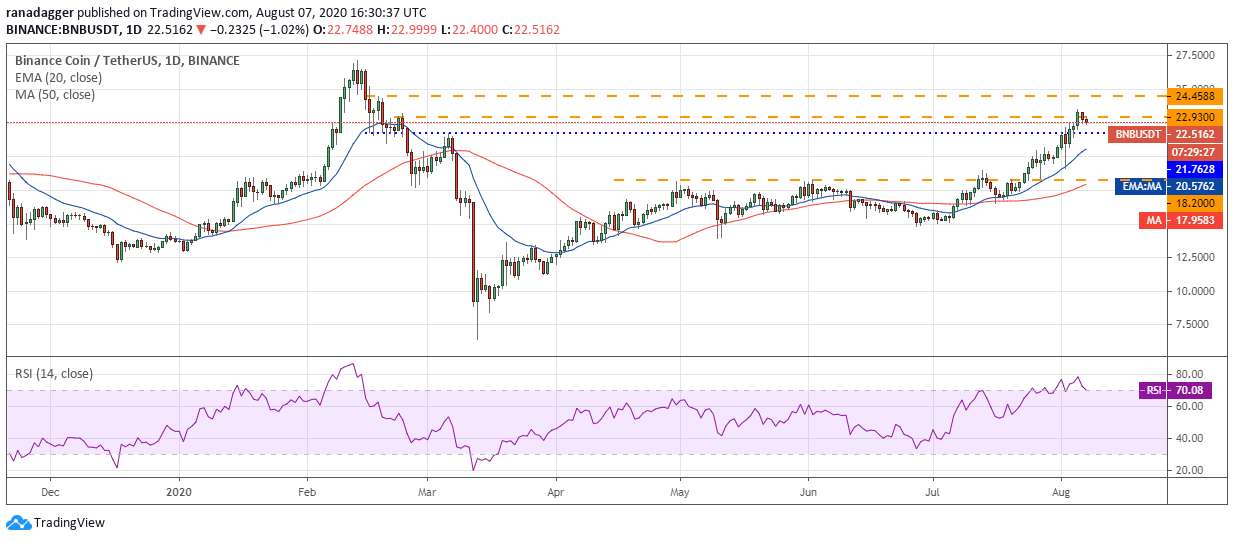Click the 80.00 RSI axis tick
The image size is (1234, 541).
pos(1189,375)
